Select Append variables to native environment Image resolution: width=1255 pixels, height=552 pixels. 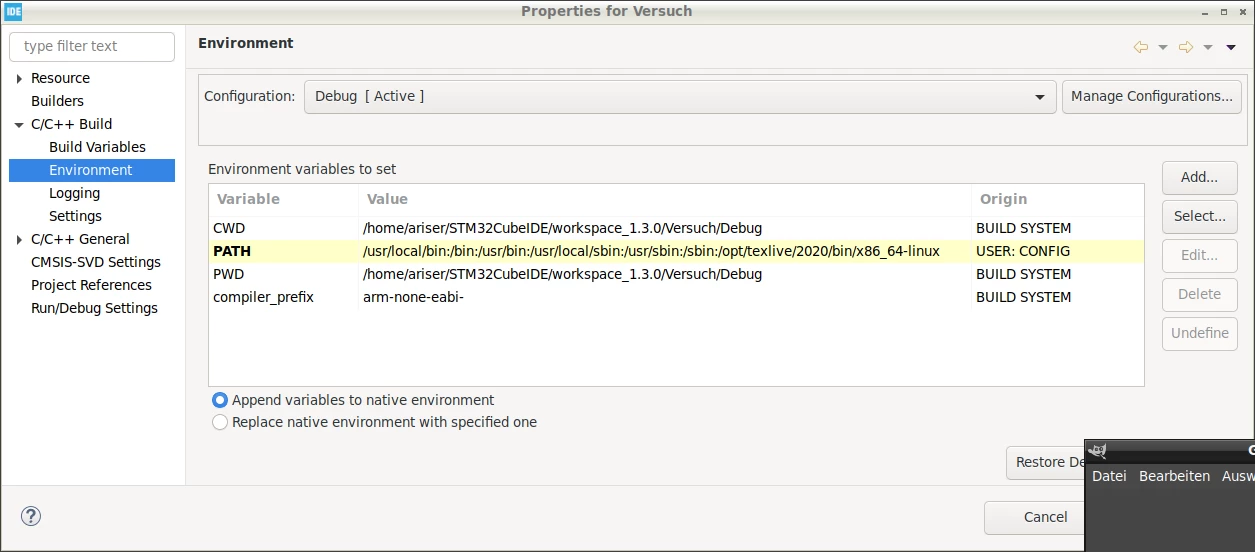[x=220, y=400]
